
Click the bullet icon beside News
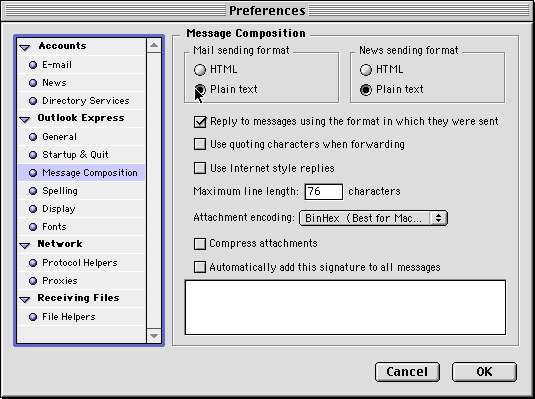pos(33,83)
